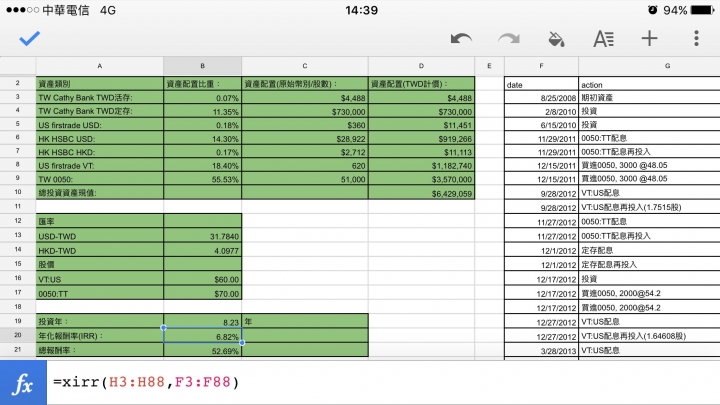This screenshot has width=720, height=405.
Task: Select the '年' unit cell
Action: (305, 321)
